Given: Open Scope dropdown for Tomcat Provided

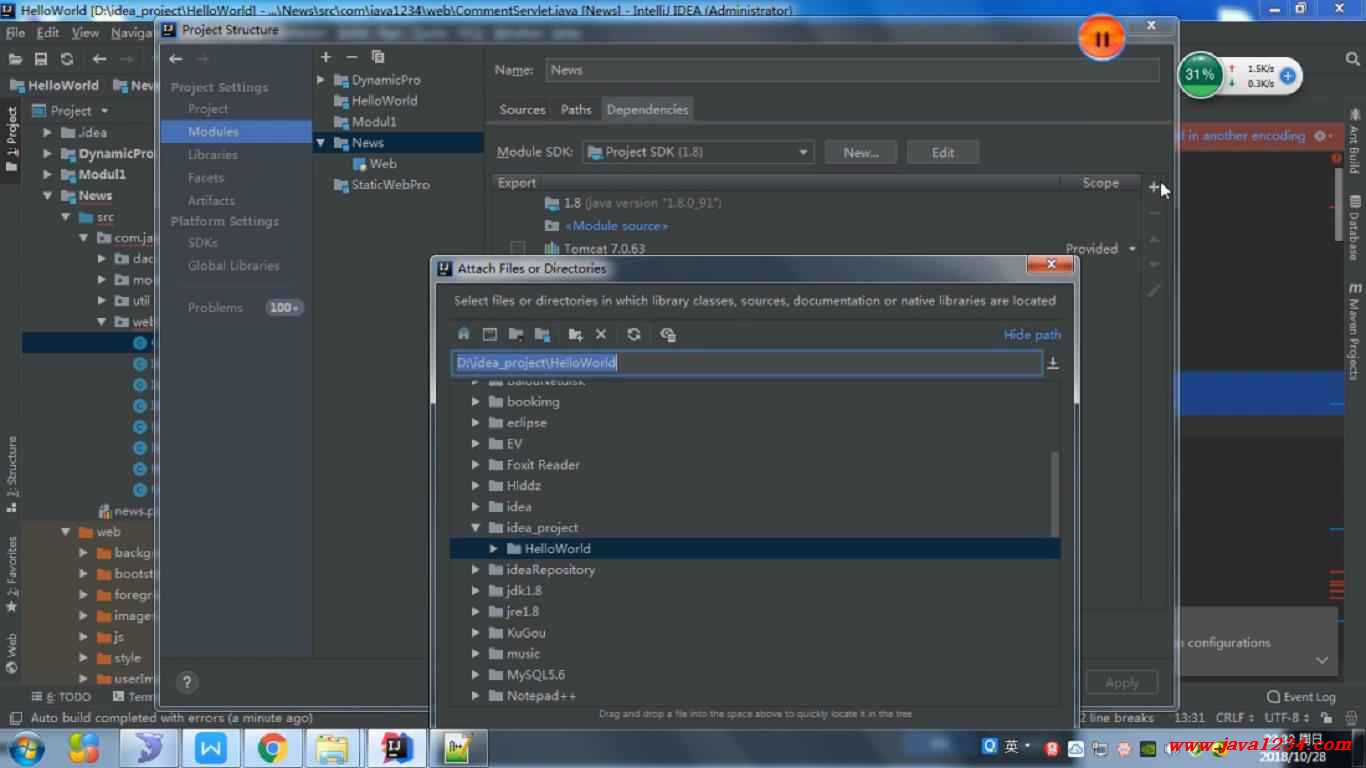Looking at the screenshot, I should (1132, 248).
